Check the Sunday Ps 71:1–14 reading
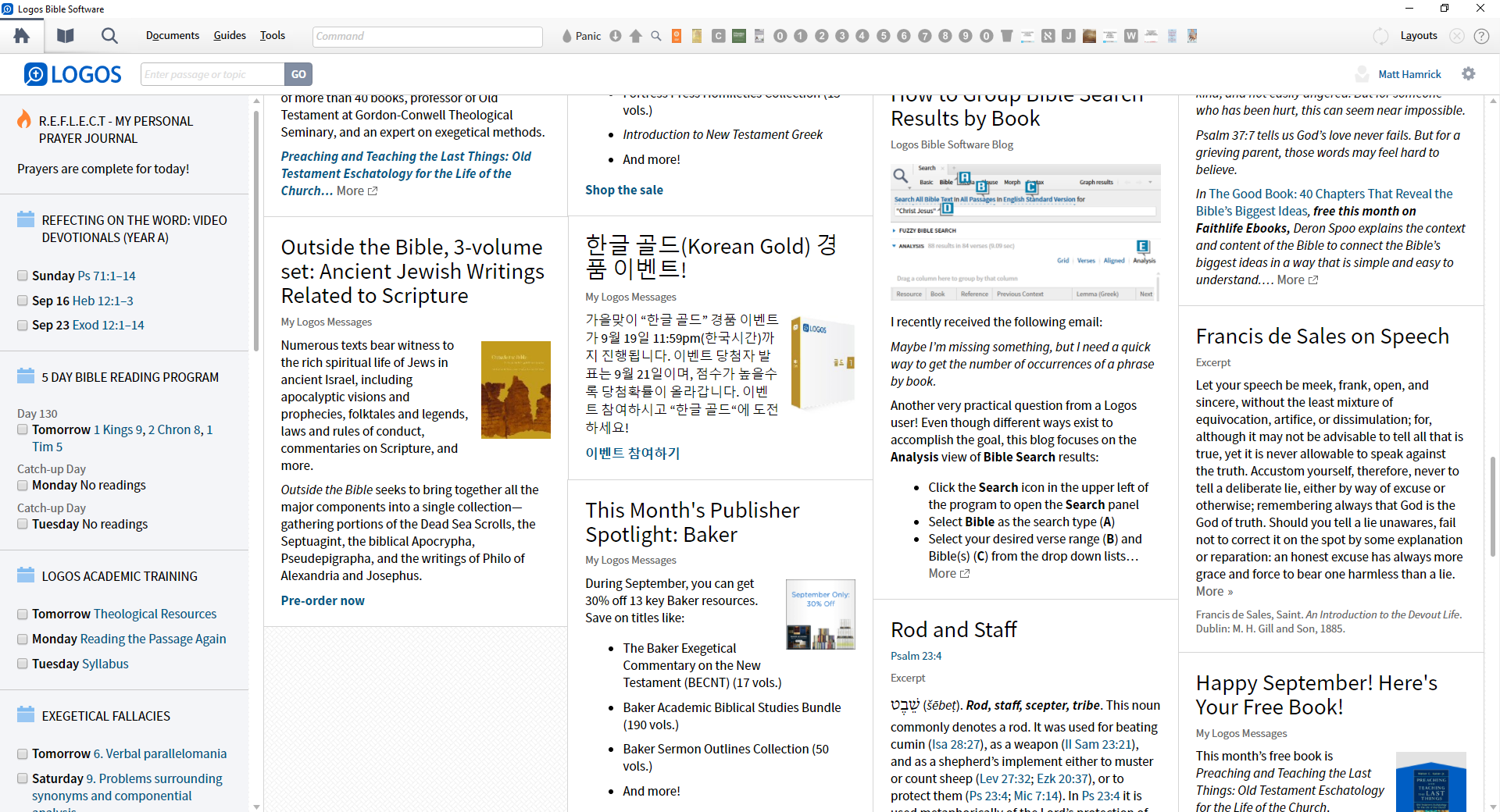This screenshot has width=1500, height=812. tap(23, 276)
